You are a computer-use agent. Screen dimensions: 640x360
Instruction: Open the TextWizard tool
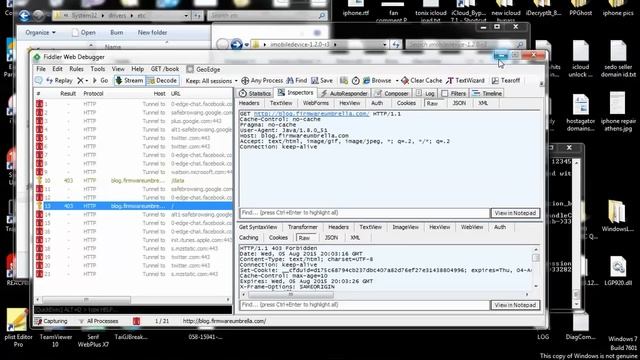point(465,80)
